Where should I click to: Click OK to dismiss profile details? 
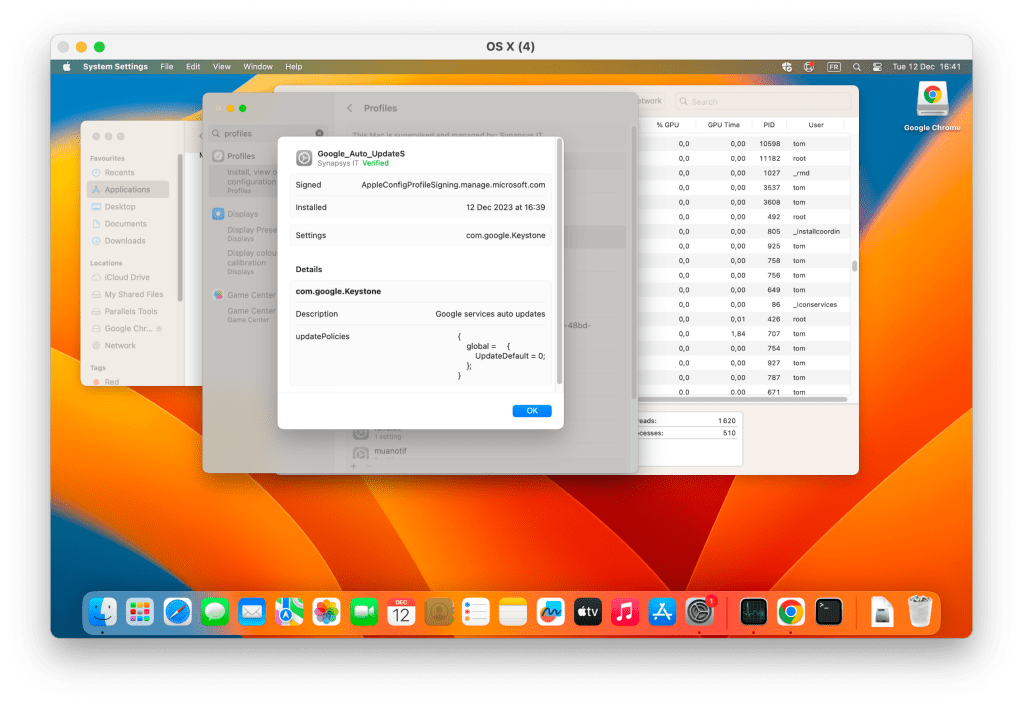[531, 411]
